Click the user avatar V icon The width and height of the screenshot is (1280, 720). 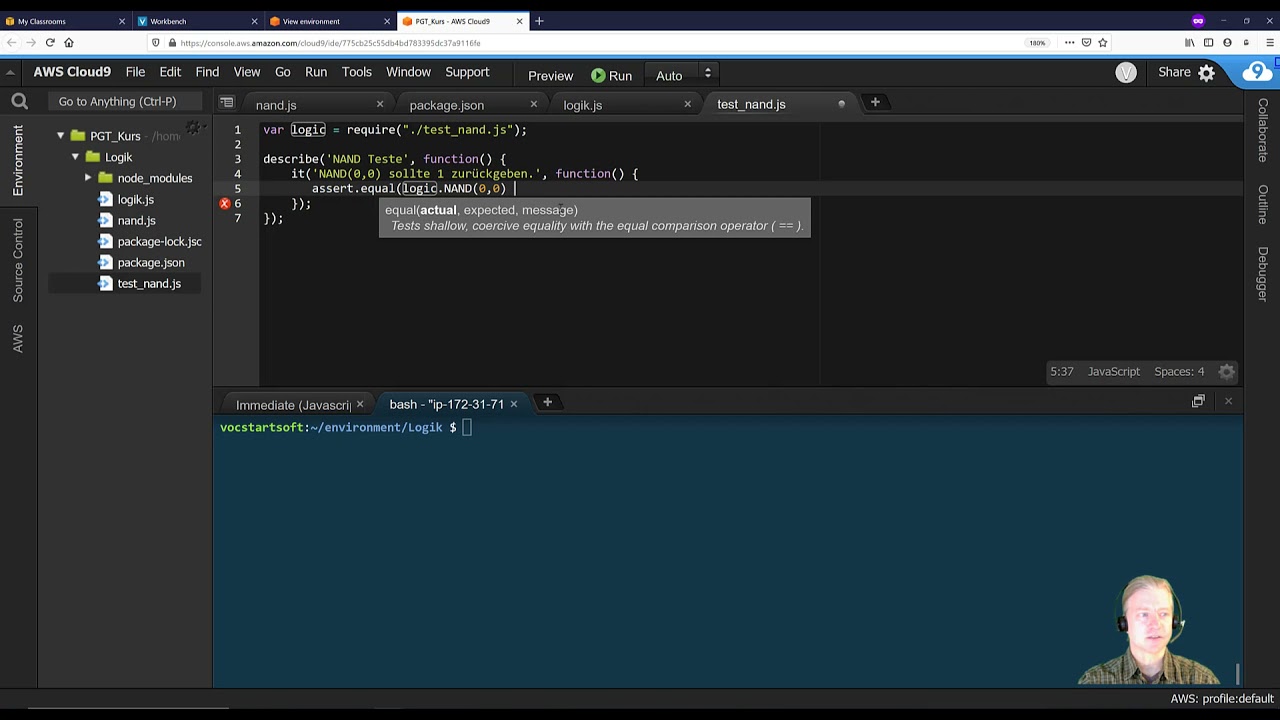1126,73
